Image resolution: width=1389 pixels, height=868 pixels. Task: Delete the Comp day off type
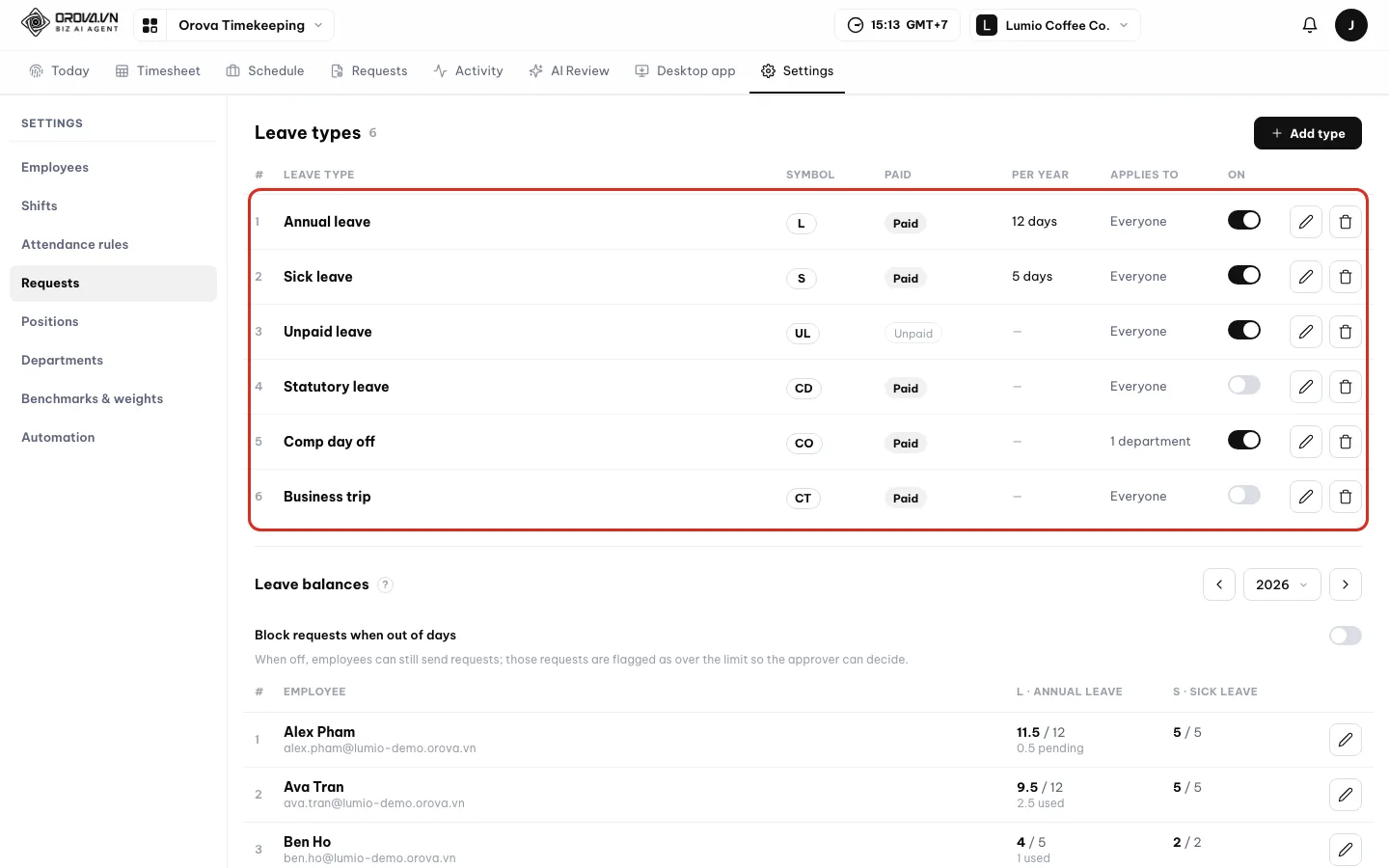(x=1346, y=442)
